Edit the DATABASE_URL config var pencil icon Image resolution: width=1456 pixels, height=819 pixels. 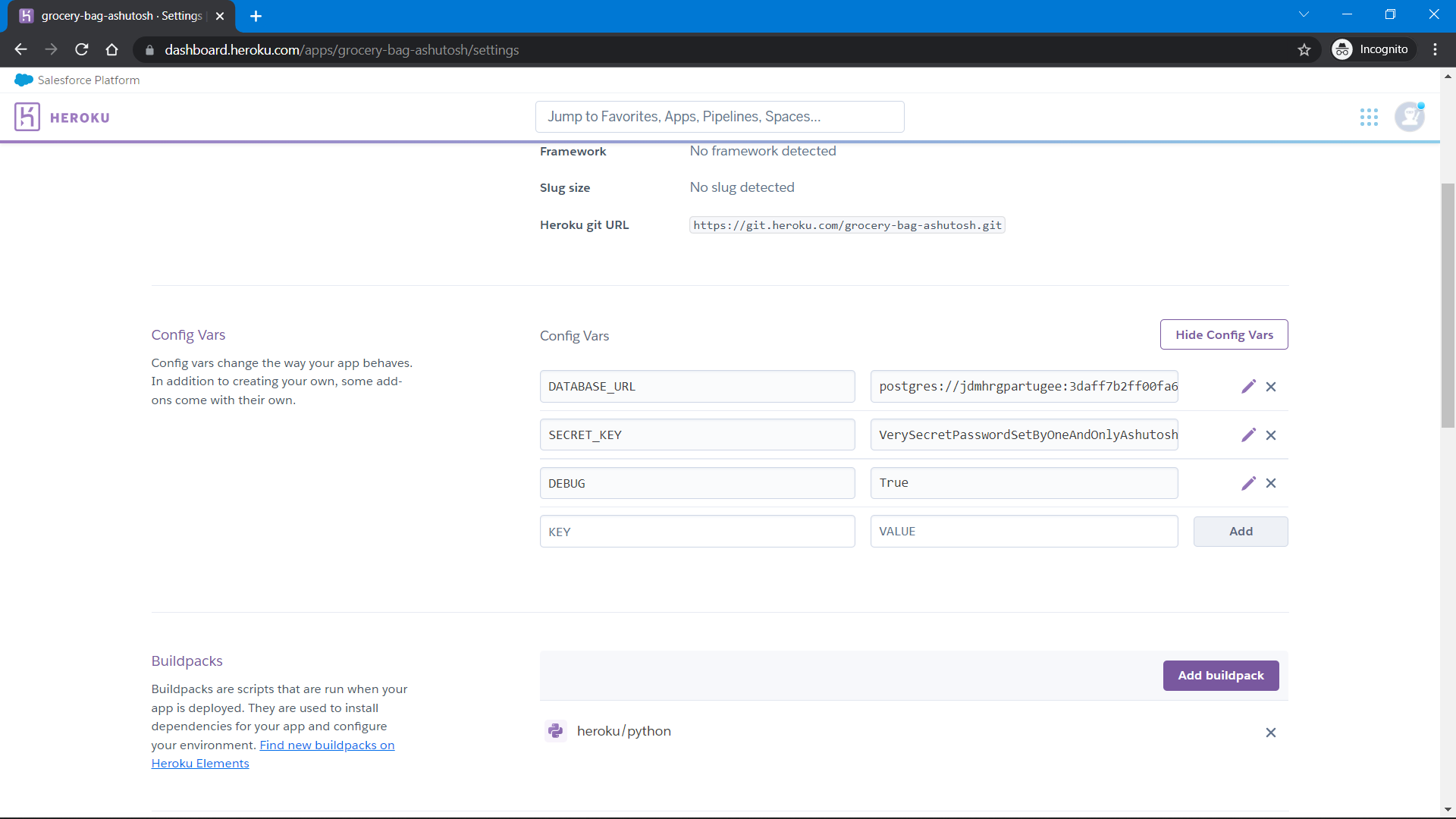click(x=1248, y=387)
